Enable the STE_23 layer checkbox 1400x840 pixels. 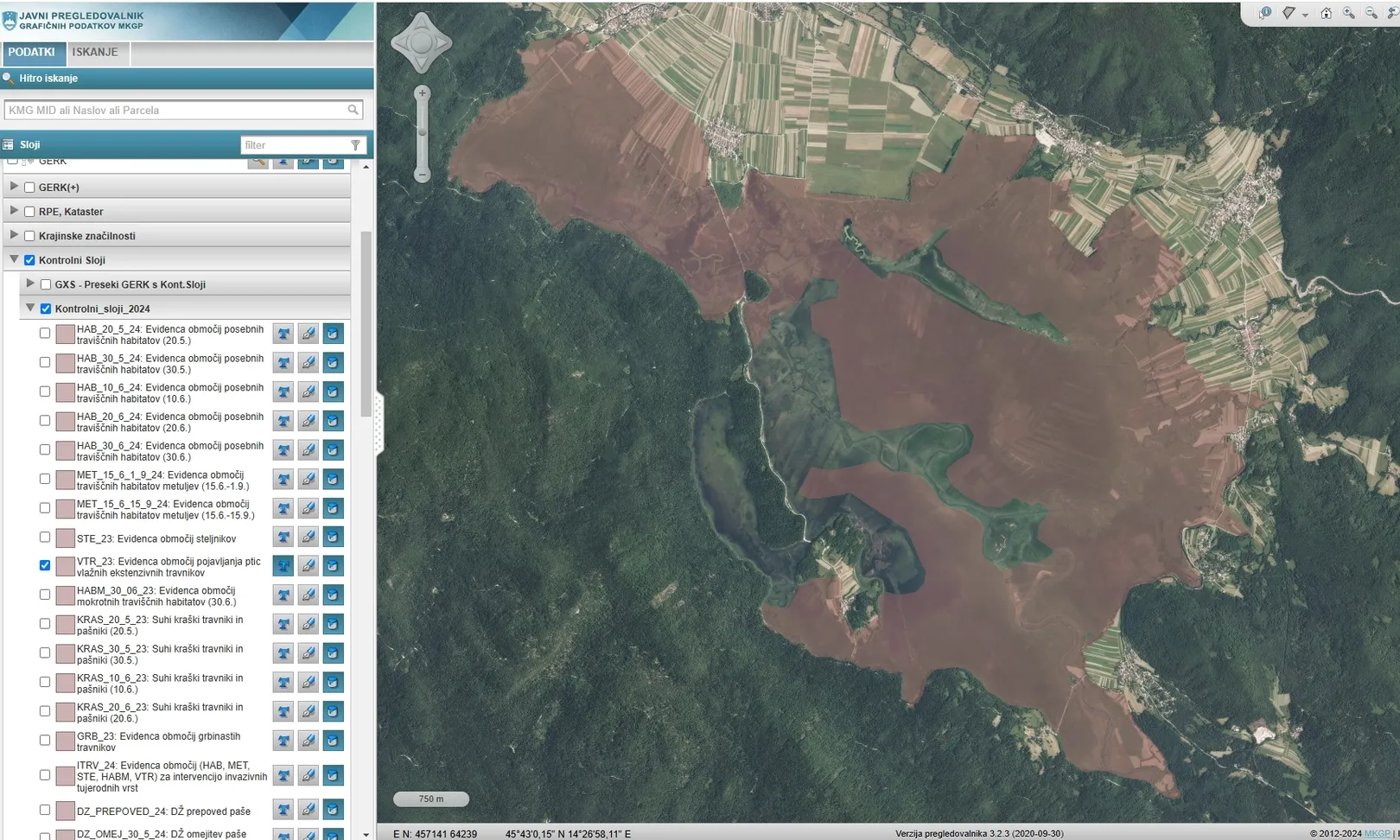pyautogui.click(x=45, y=538)
